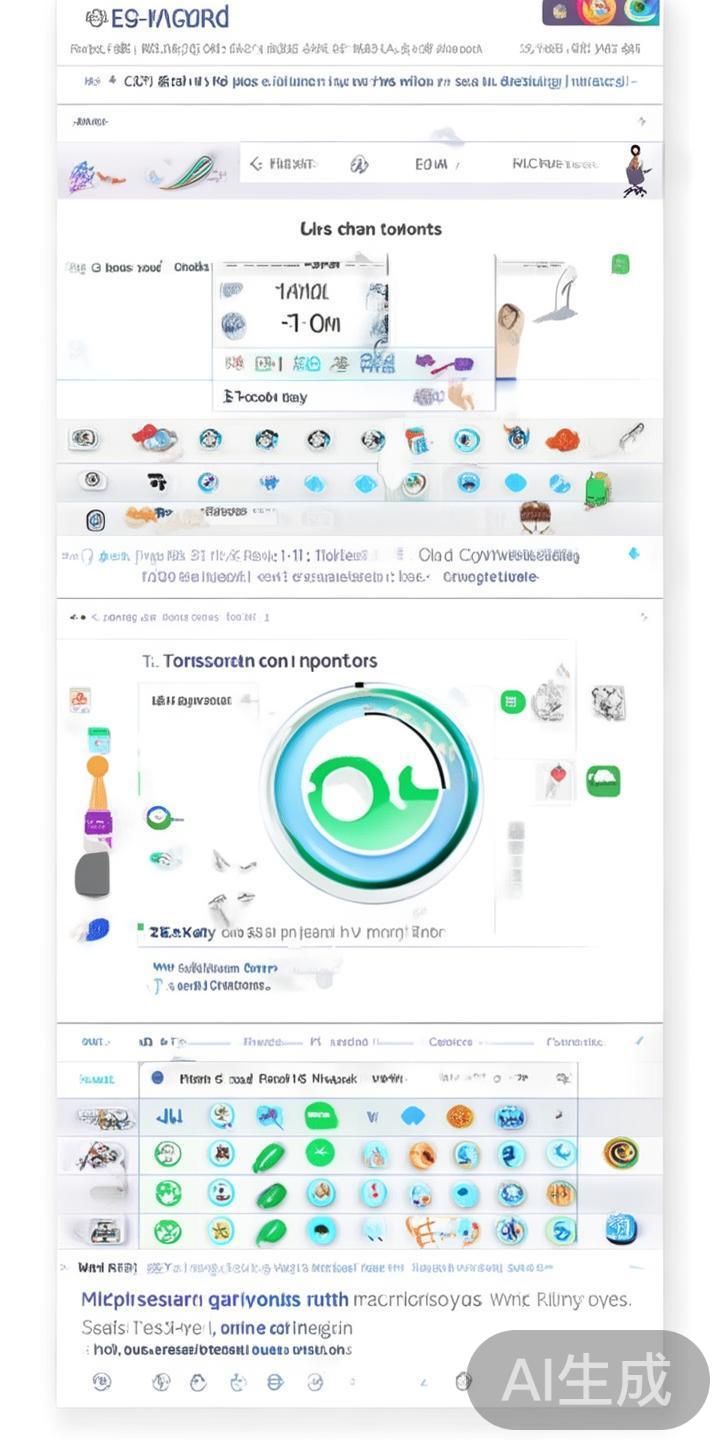Click the colorful avatar icons in the top-right corner
The height and width of the screenshot is (1440, 720).
(x=601, y=12)
